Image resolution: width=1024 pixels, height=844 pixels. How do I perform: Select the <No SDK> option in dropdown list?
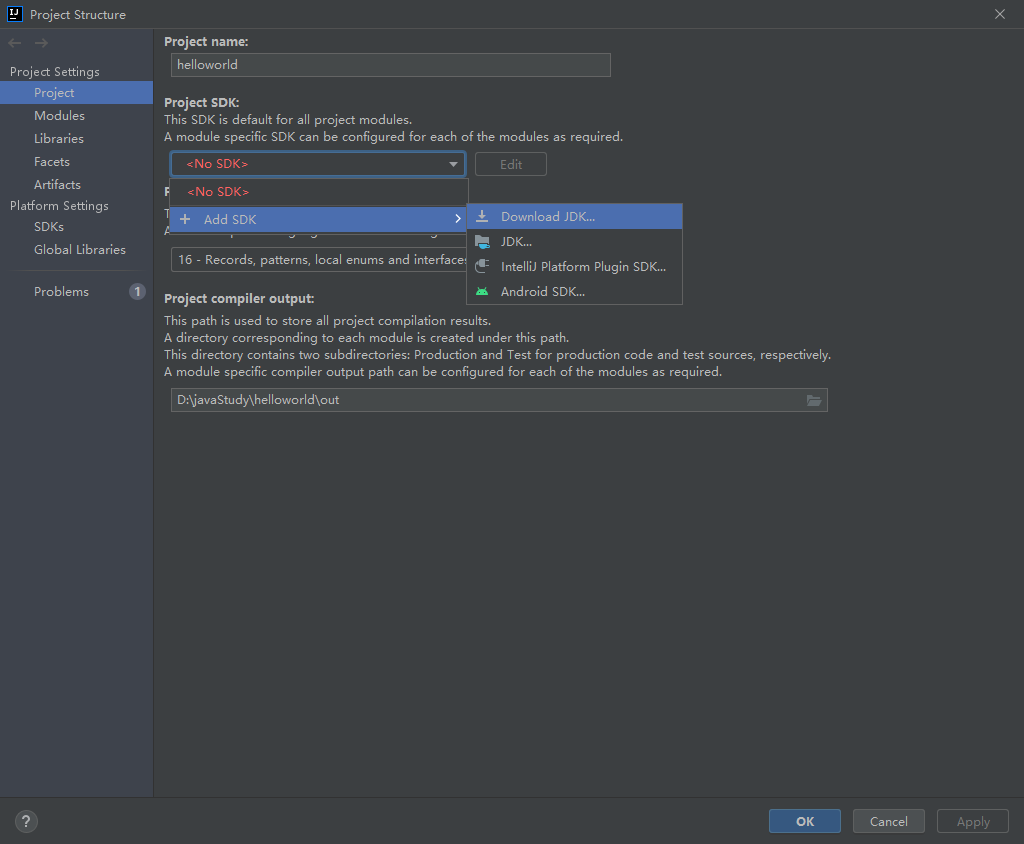(x=218, y=191)
